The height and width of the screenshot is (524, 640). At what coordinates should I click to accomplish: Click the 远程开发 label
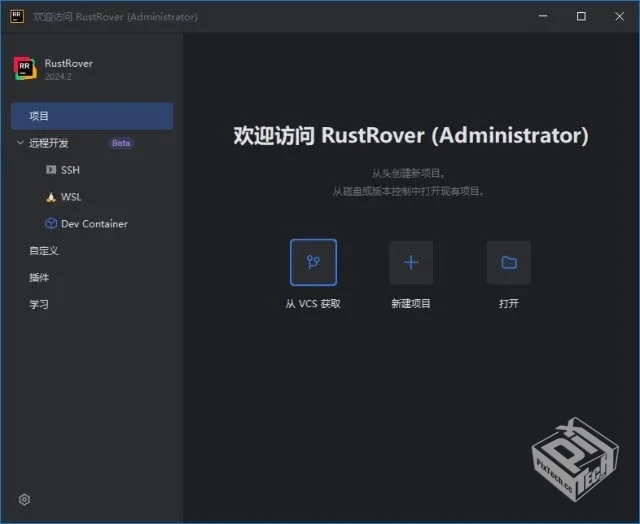click(49, 143)
